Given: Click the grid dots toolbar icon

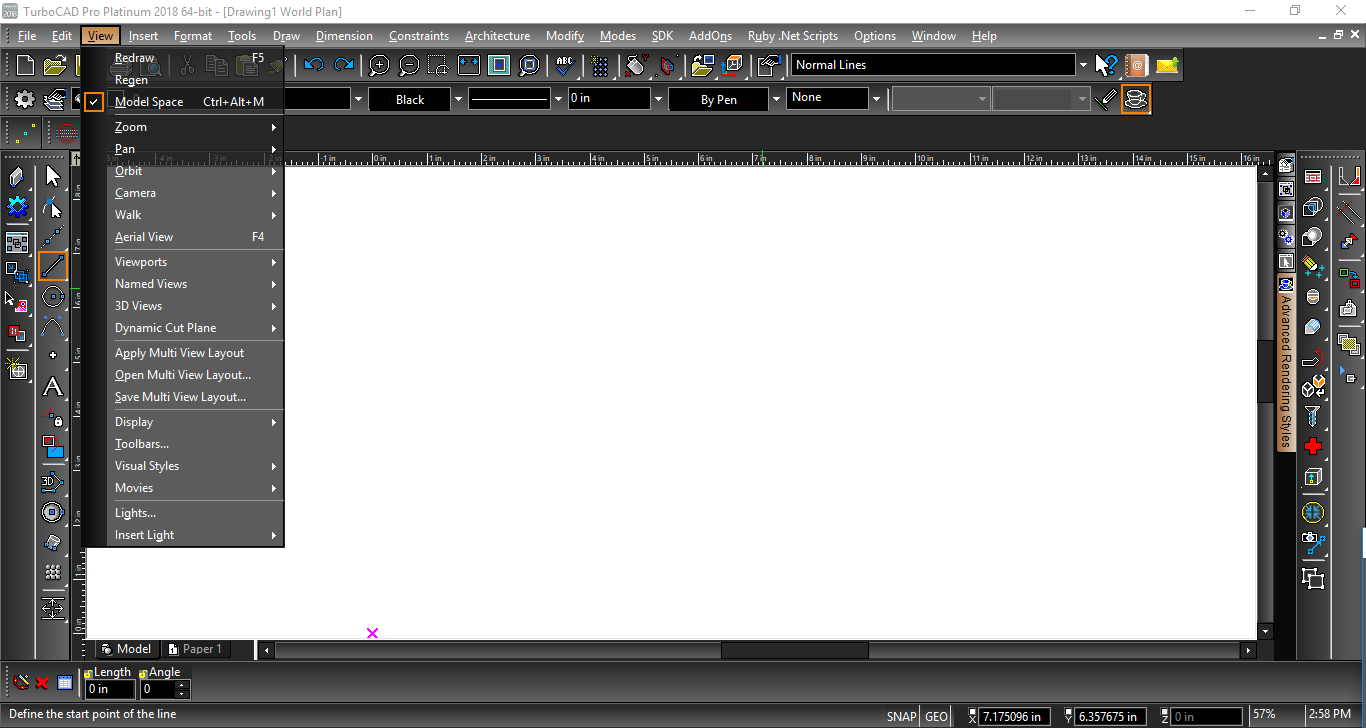Looking at the screenshot, I should pos(599,66).
